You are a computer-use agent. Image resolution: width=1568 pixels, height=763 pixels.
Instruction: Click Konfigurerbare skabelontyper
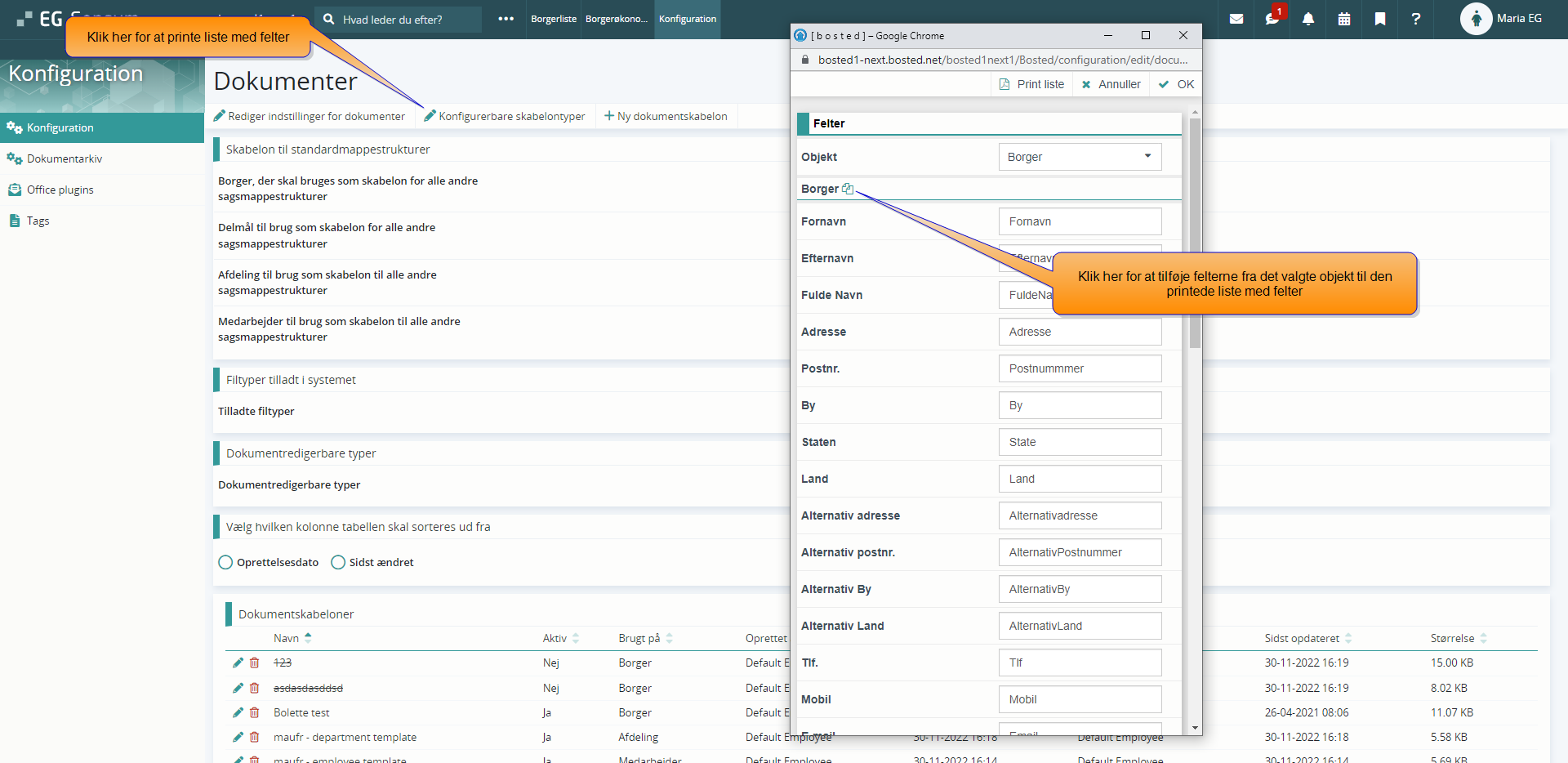pyautogui.click(x=505, y=116)
